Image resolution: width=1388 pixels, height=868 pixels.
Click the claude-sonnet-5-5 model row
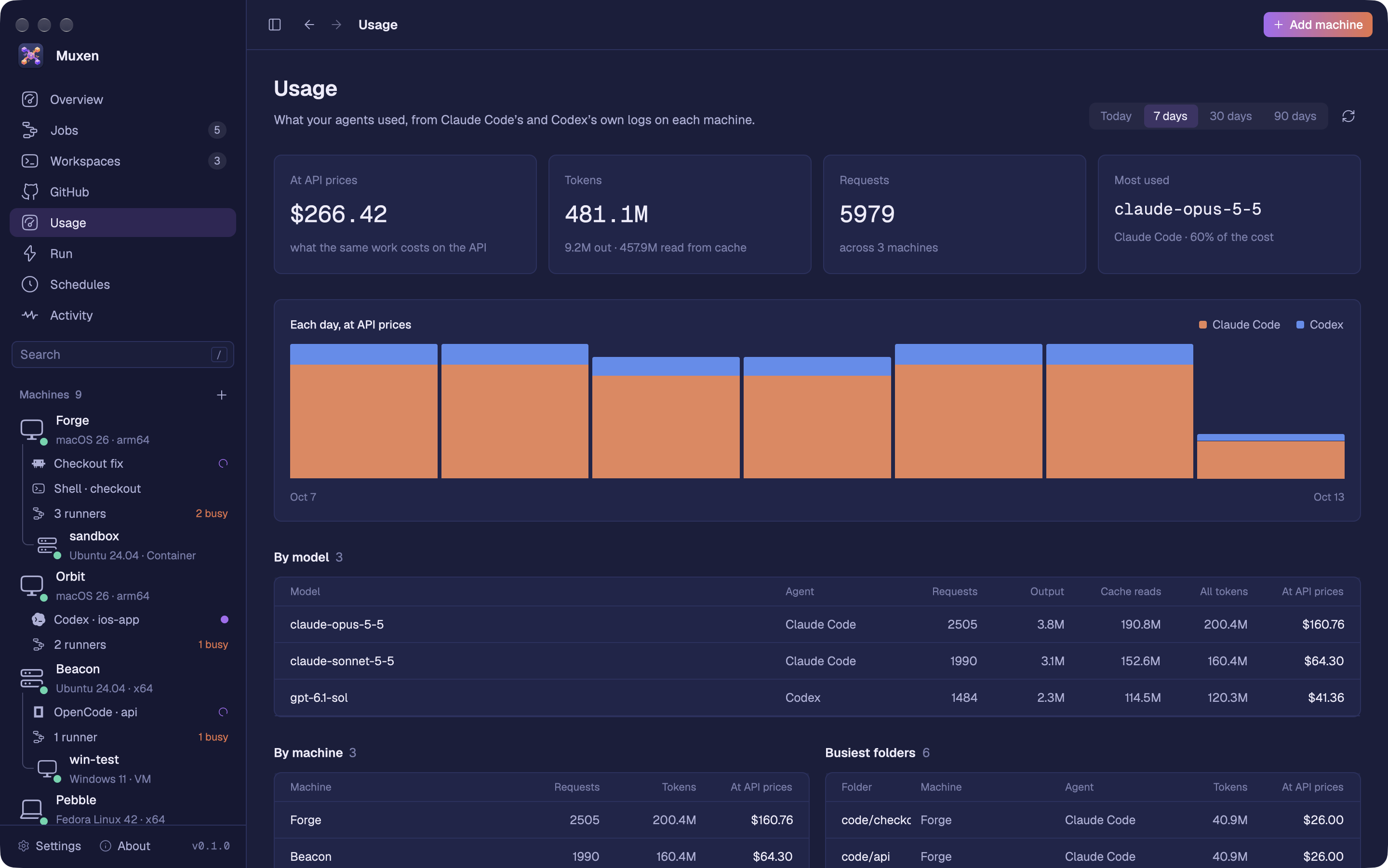[816, 661]
